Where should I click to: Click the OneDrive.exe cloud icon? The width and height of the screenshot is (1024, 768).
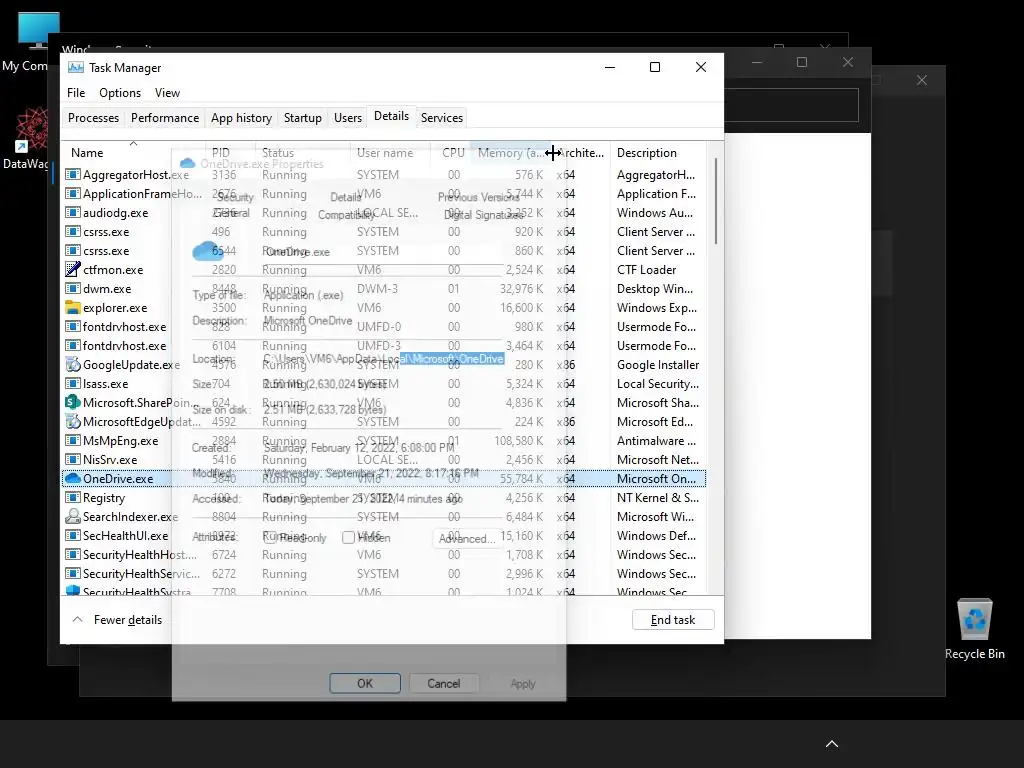pyautogui.click(x=72, y=478)
